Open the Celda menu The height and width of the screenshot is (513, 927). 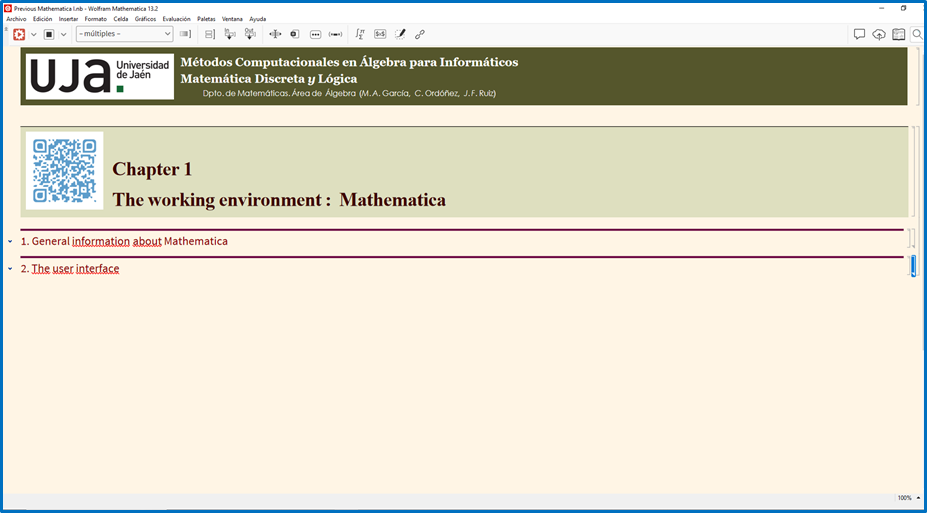click(x=121, y=19)
